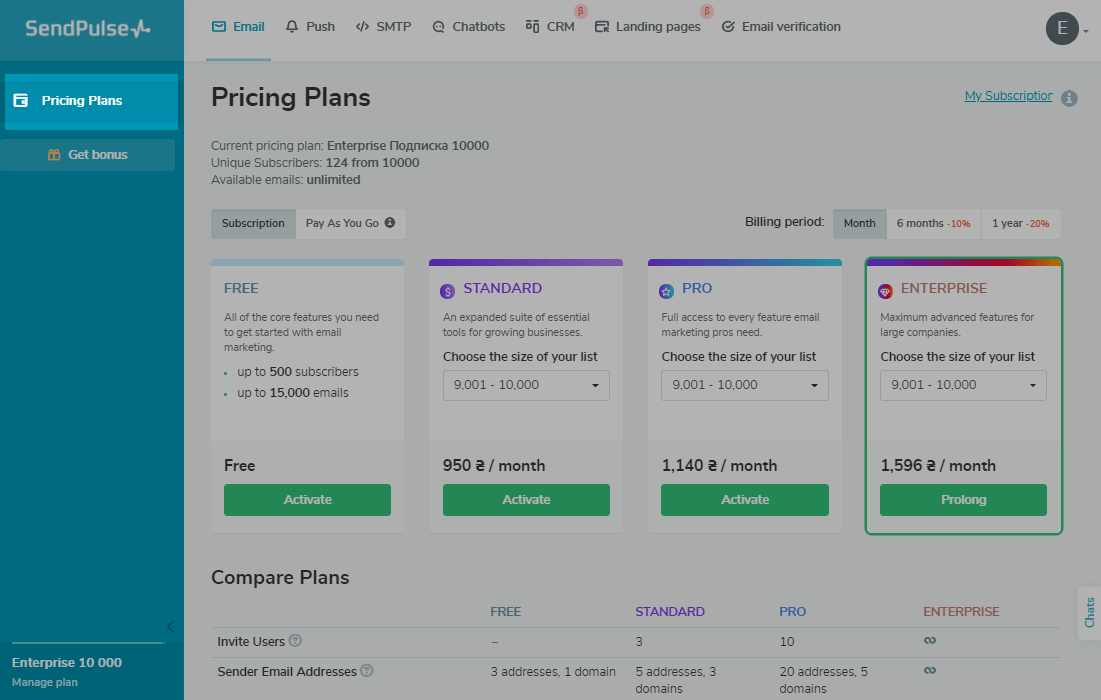Click the beta badge on Landing pages
The width and height of the screenshot is (1101, 700).
click(707, 11)
